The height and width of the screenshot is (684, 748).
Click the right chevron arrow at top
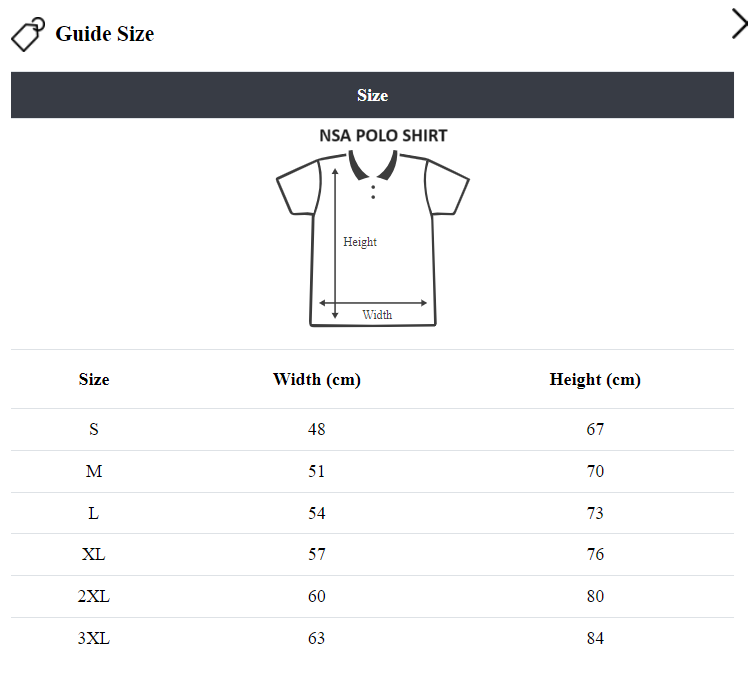(x=739, y=23)
